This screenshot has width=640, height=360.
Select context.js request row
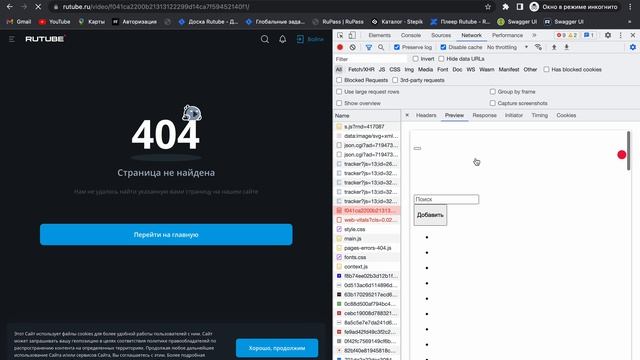pos(367,267)
